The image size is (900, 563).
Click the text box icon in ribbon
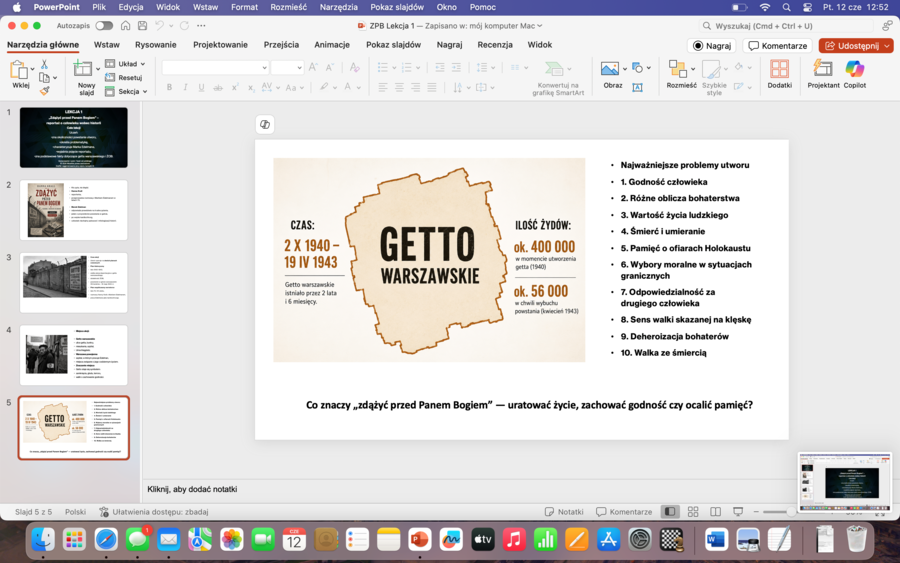pos(637,88)
